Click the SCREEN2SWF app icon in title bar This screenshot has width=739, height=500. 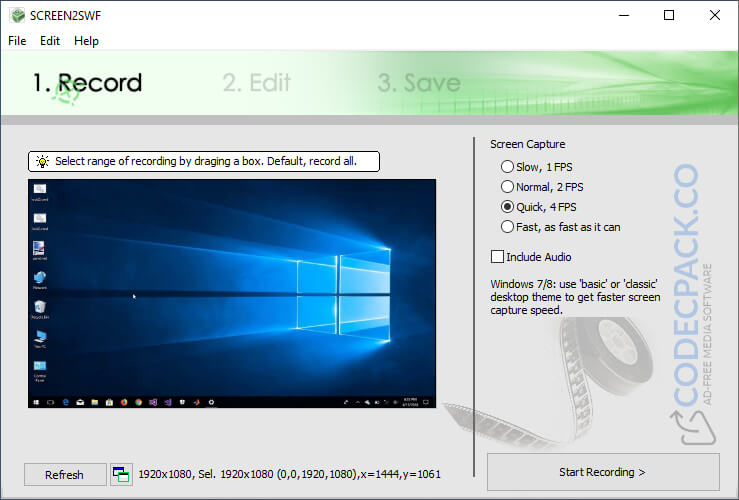[x=17, y=16]
